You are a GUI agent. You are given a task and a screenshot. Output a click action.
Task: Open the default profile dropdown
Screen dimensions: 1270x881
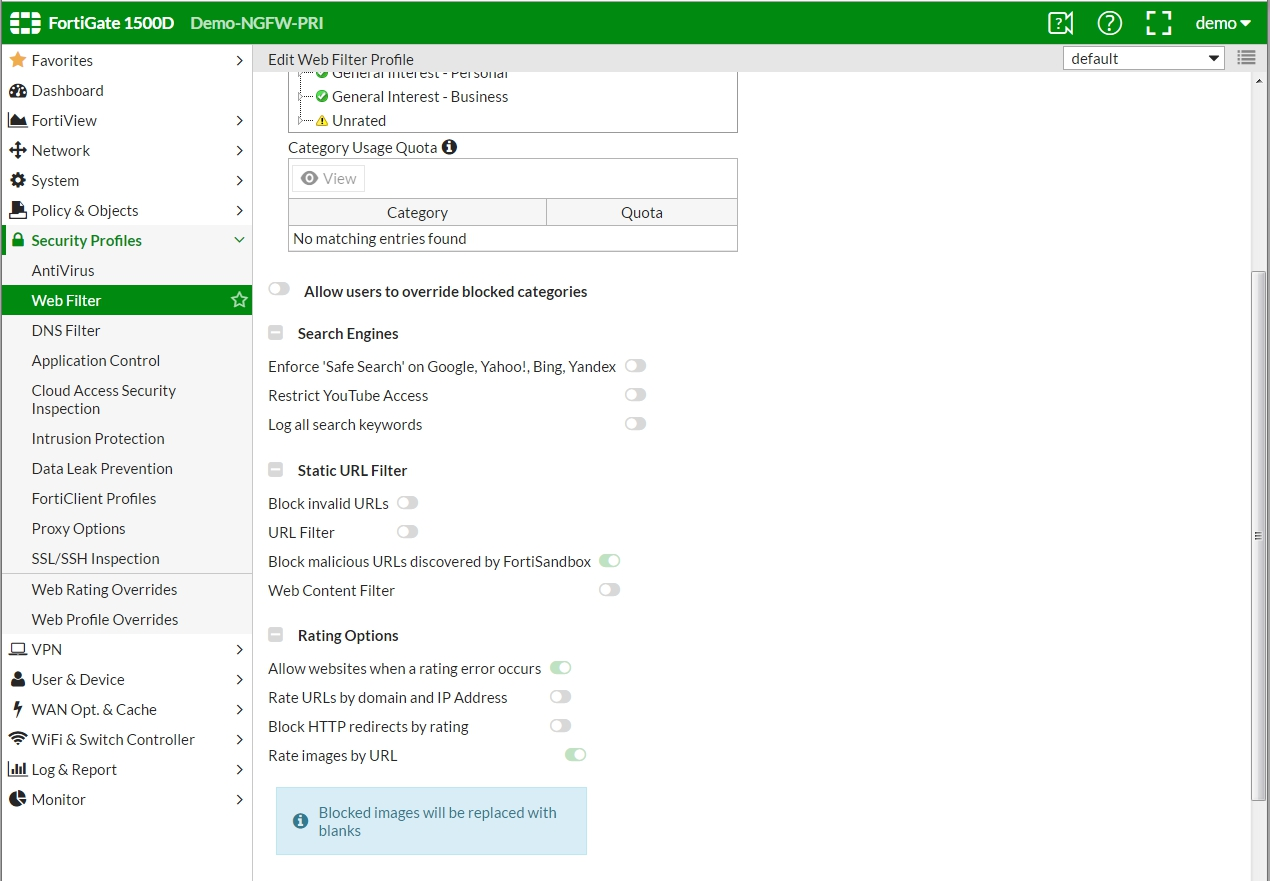pos(1144,58)
